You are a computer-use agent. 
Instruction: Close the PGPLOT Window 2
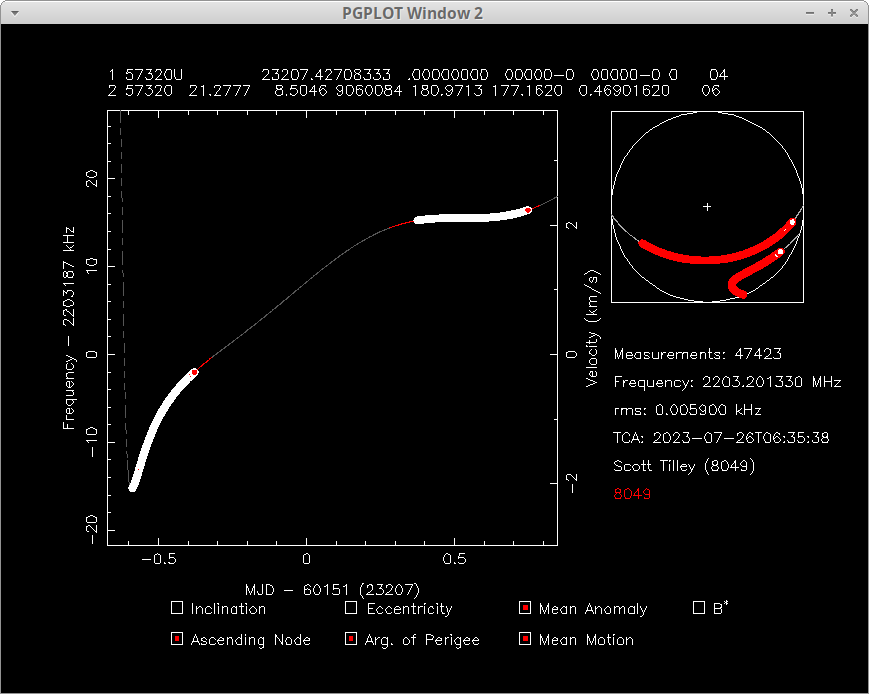pos(852,13)
